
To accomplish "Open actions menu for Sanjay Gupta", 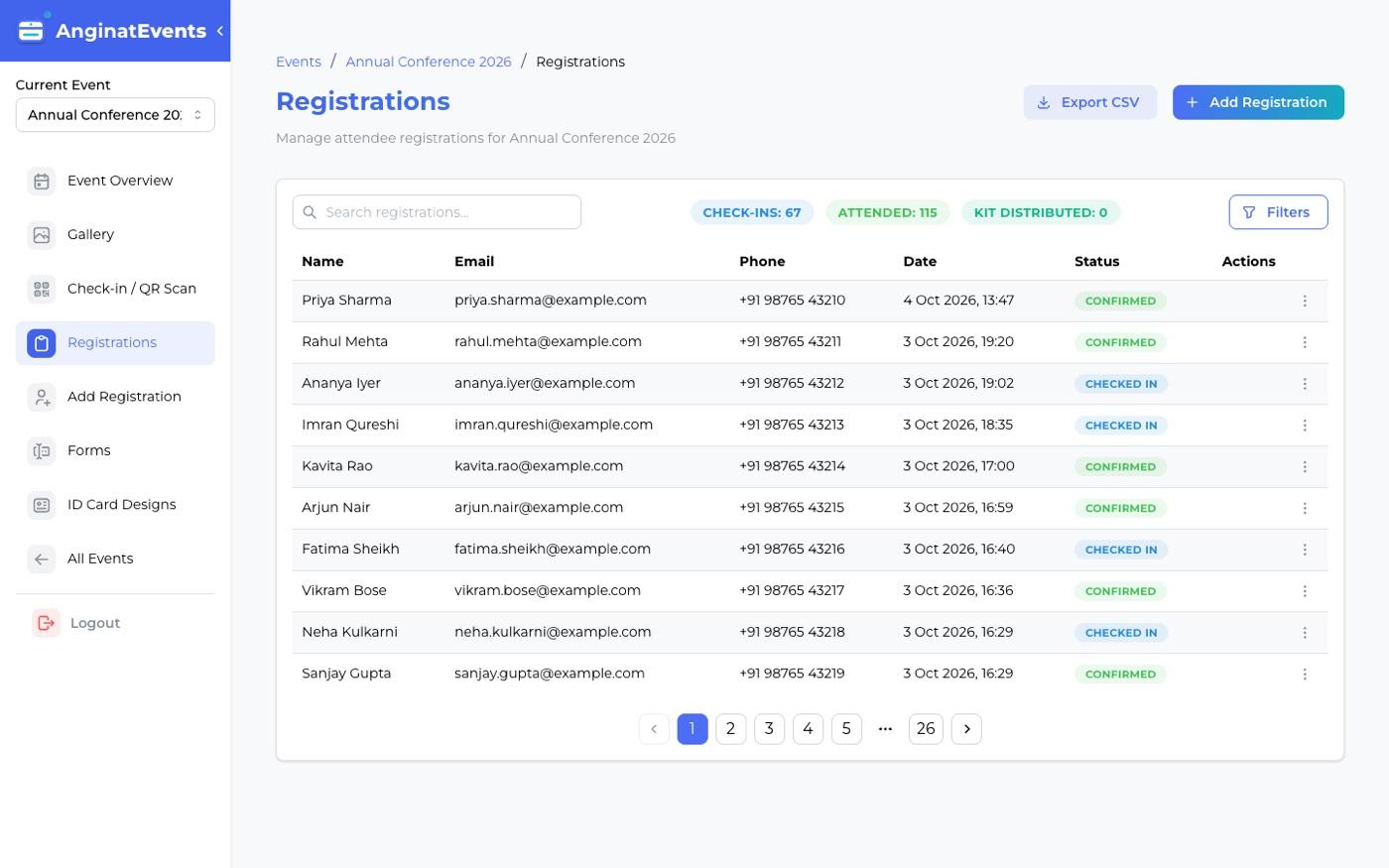I will (x=1305, y=675).
